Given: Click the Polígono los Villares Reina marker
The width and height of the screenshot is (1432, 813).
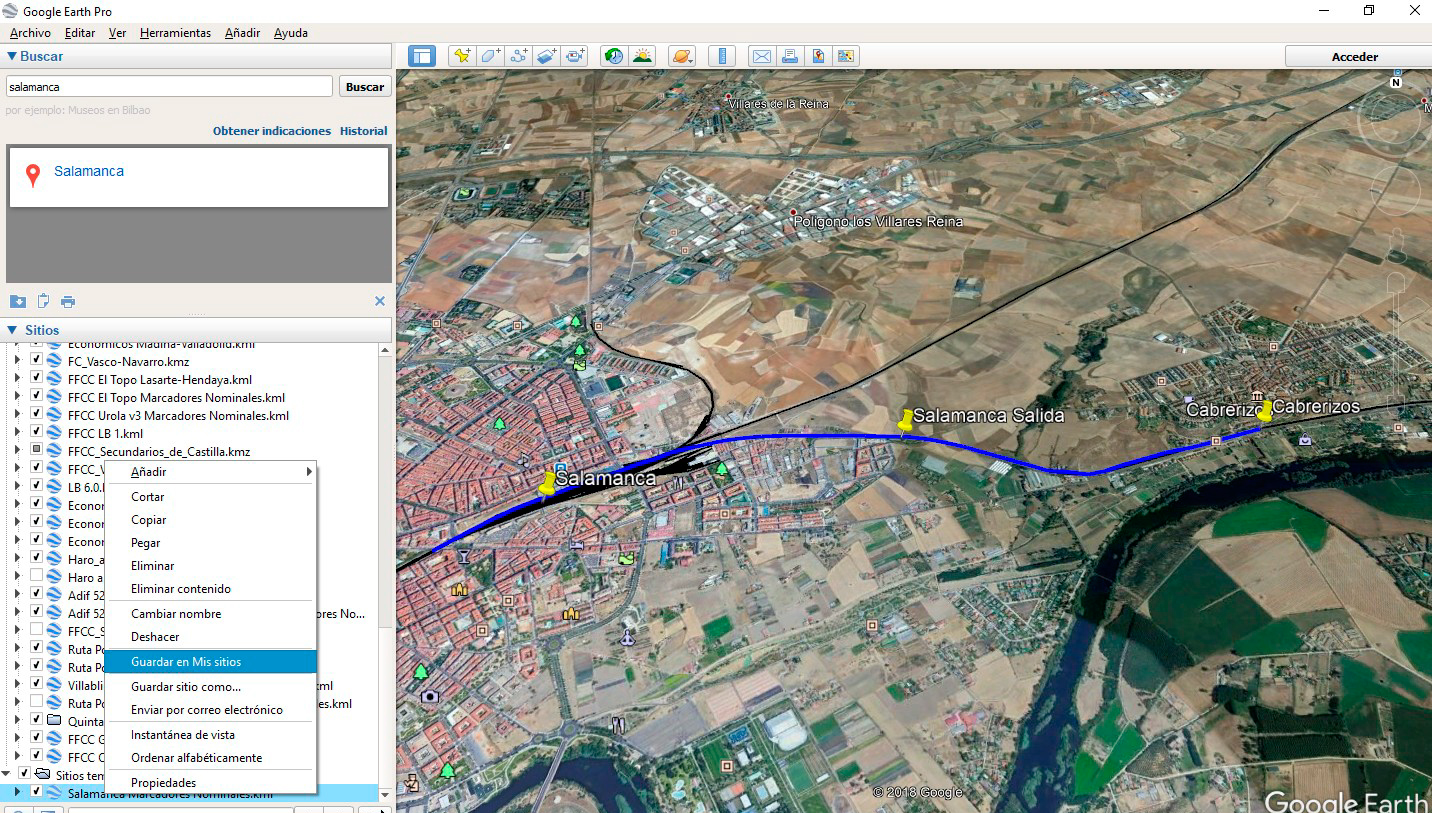Looking at the screenshot, I should click(793, 214).
